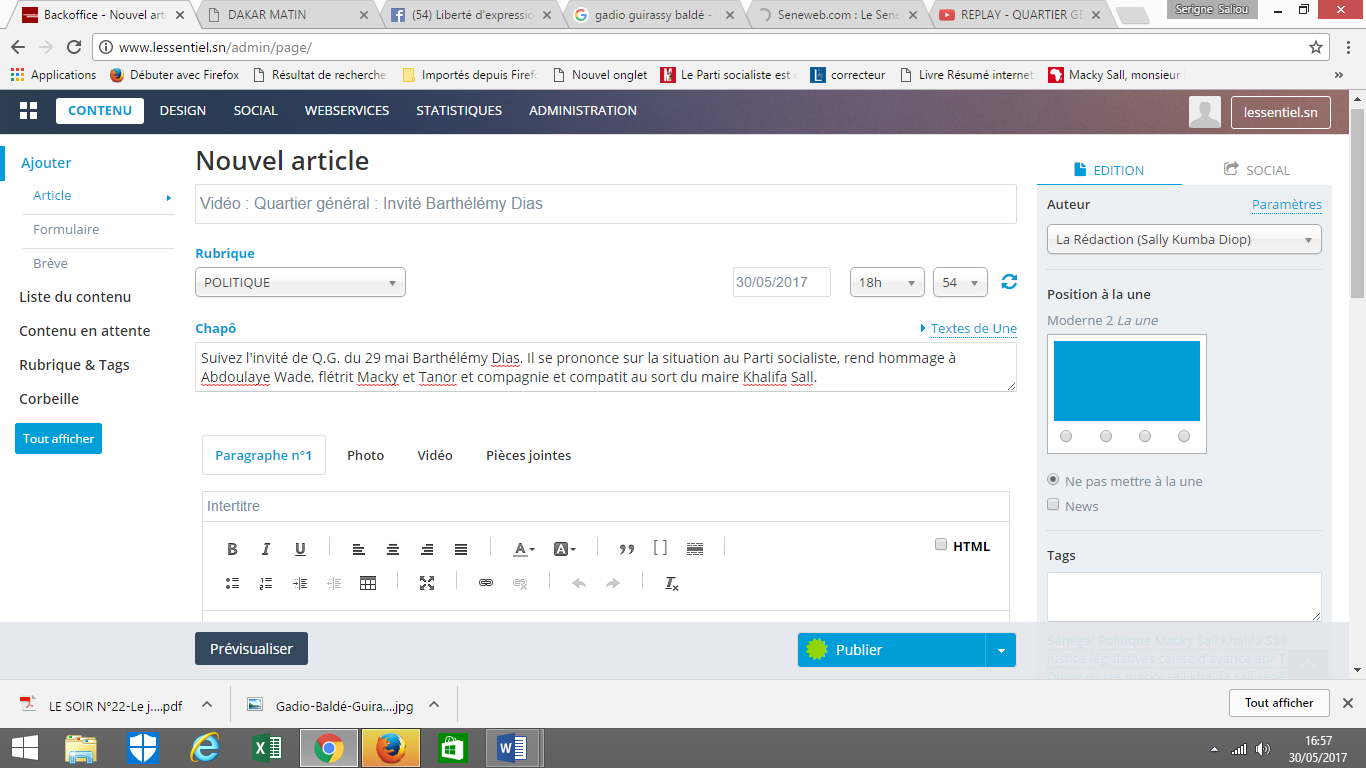Select the 'Ne pas mettre à la une' option
Viewport: 1366px width, 768px height.
1053,480
